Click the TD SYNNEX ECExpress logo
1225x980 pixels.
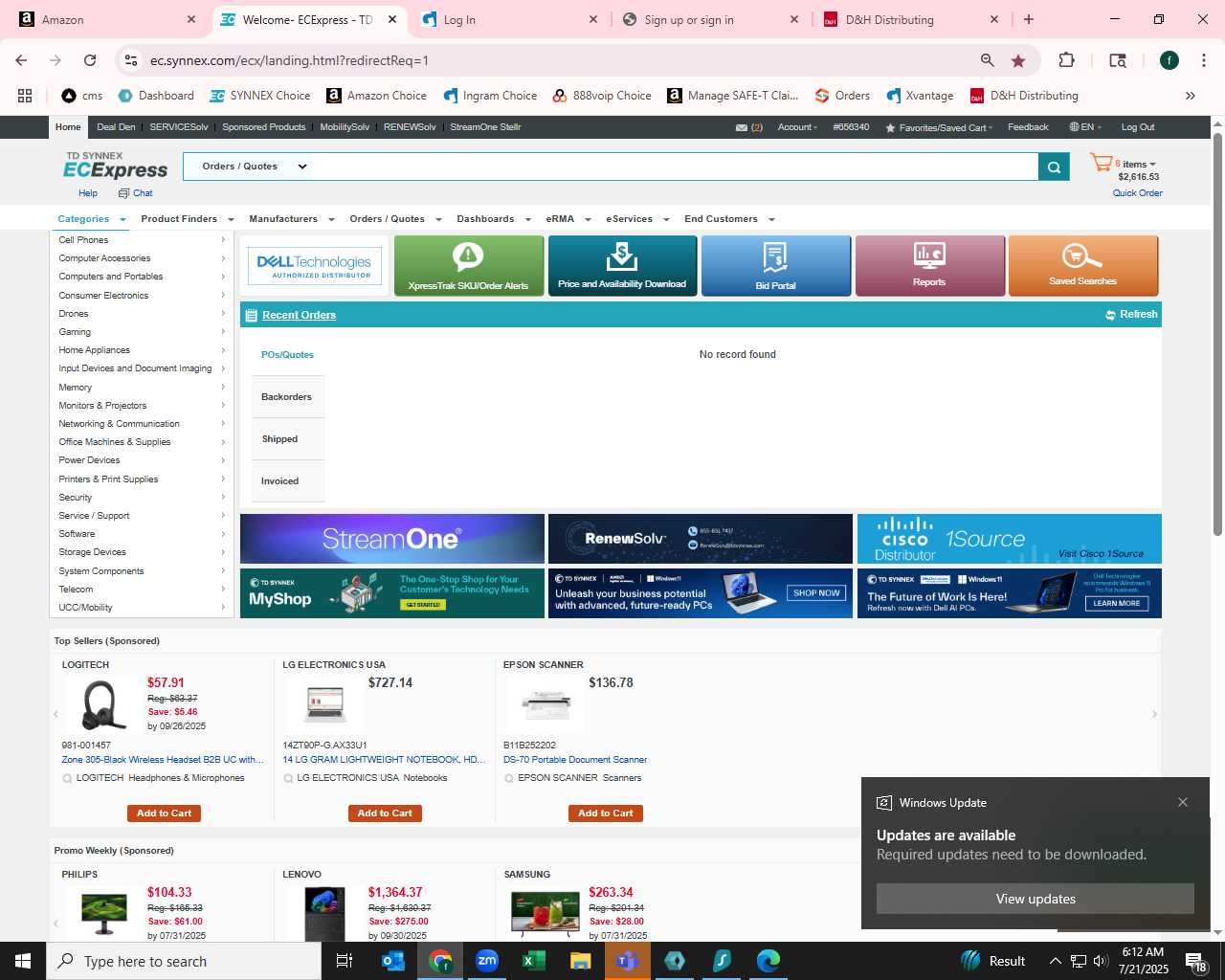(x=115, y=166)
